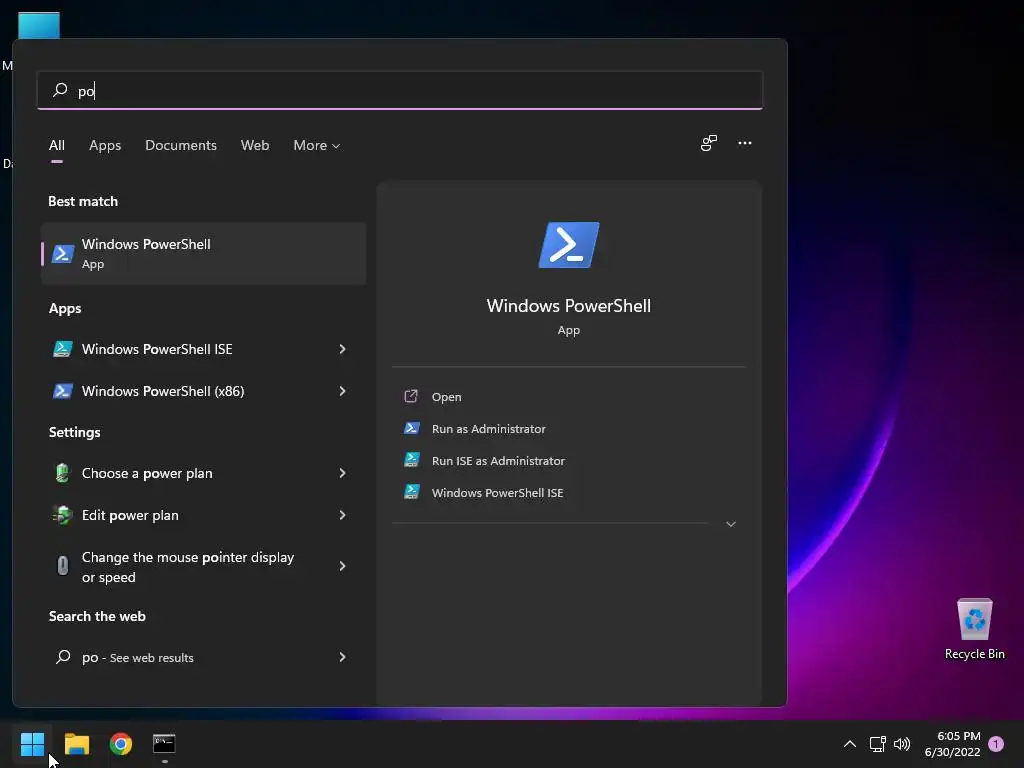Screen dimensions: 1024x768
Task: Launch Windows PowerShell ISE from preview actions
Action: (497, 493)
